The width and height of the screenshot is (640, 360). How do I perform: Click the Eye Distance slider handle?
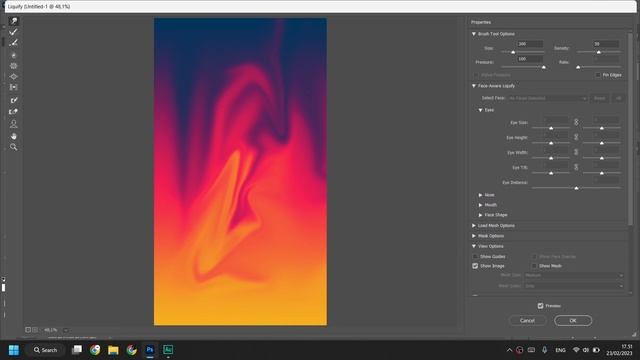click(576, 188)
